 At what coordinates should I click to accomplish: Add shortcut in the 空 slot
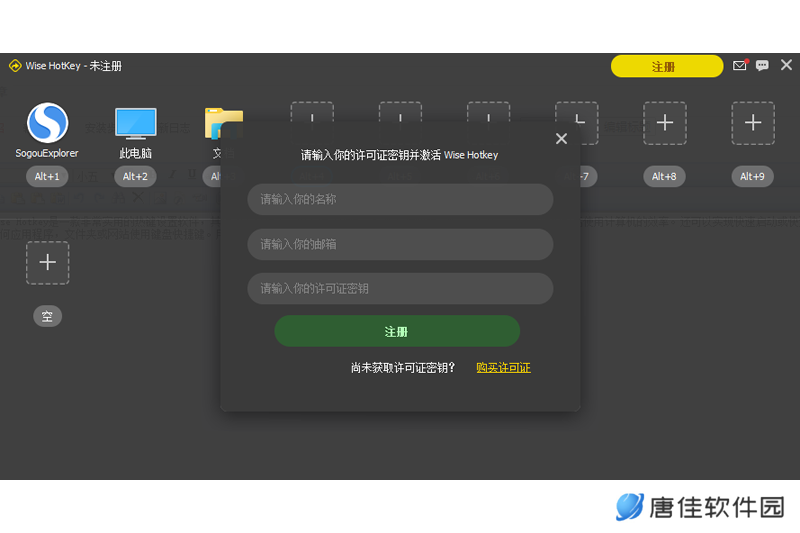point(47,262)
